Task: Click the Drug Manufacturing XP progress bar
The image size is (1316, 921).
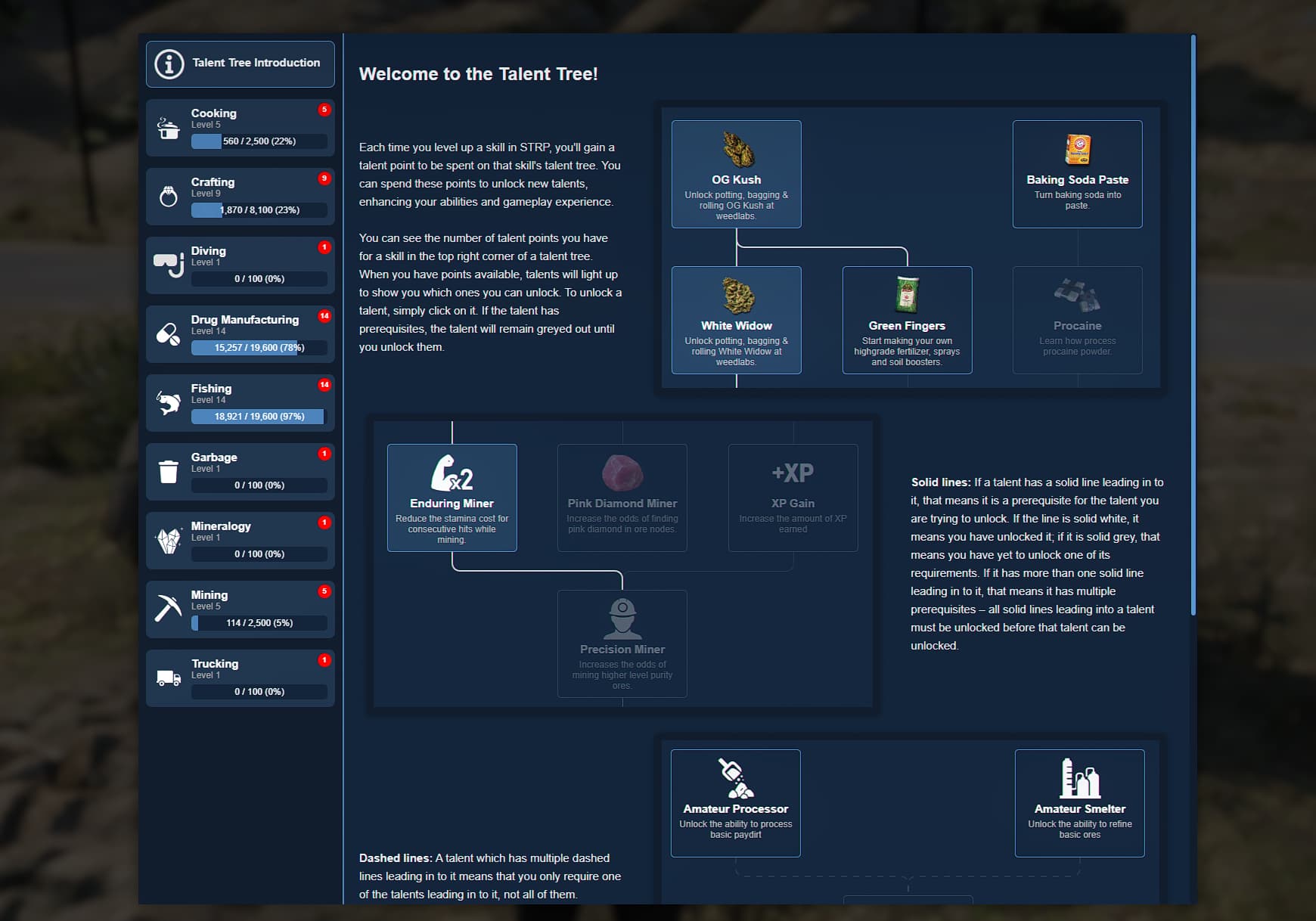Action: (x=259, y=348)
